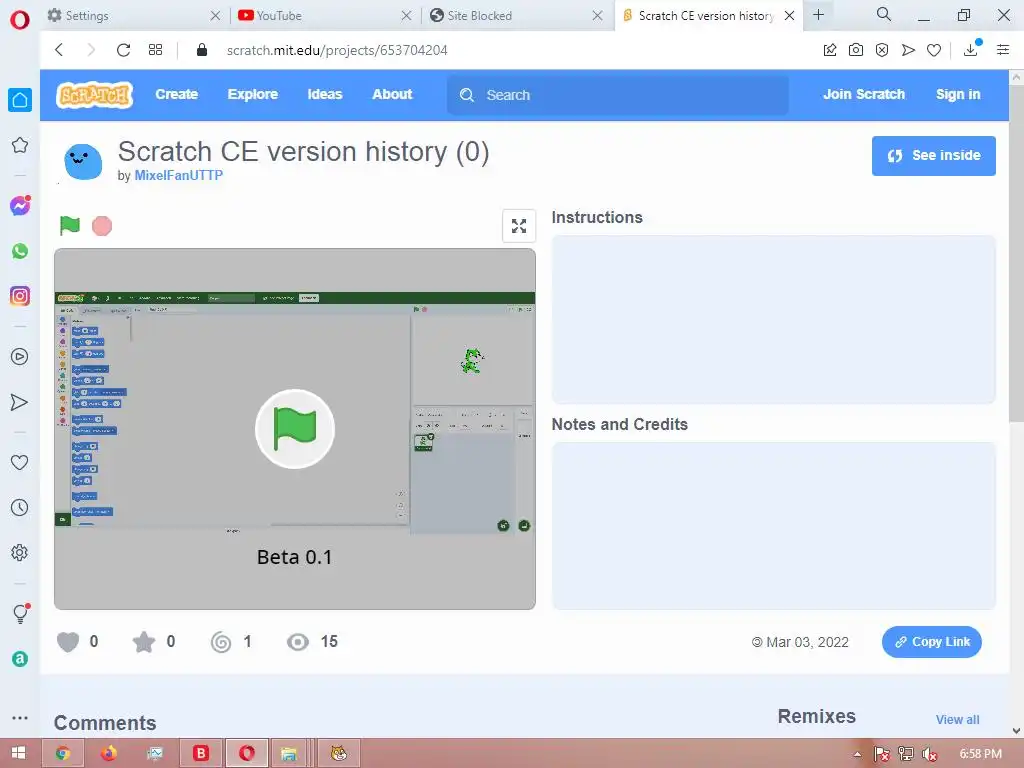This screenshot has height=768, width=1024.
Task: Click the large green flag overlay
Action: tap(295, 429)
